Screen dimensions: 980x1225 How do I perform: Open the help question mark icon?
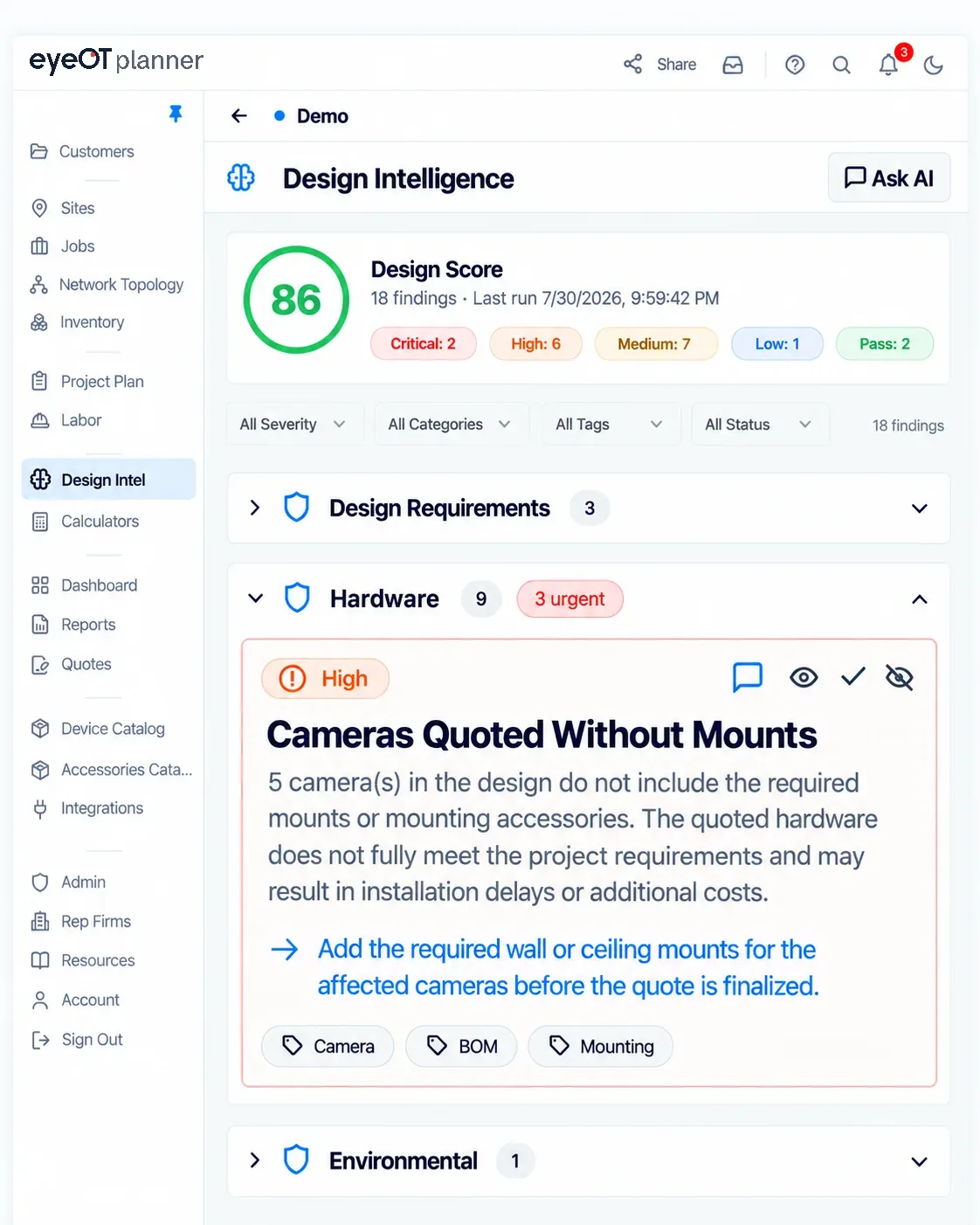(x=795, y=65)
